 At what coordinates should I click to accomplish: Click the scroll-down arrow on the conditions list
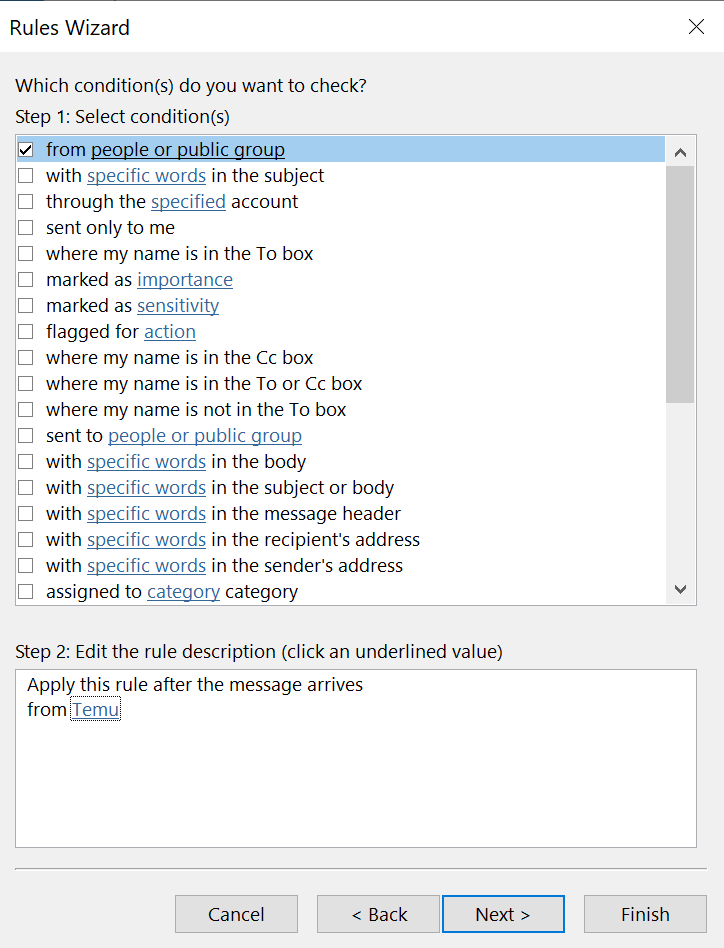[680, 589]
